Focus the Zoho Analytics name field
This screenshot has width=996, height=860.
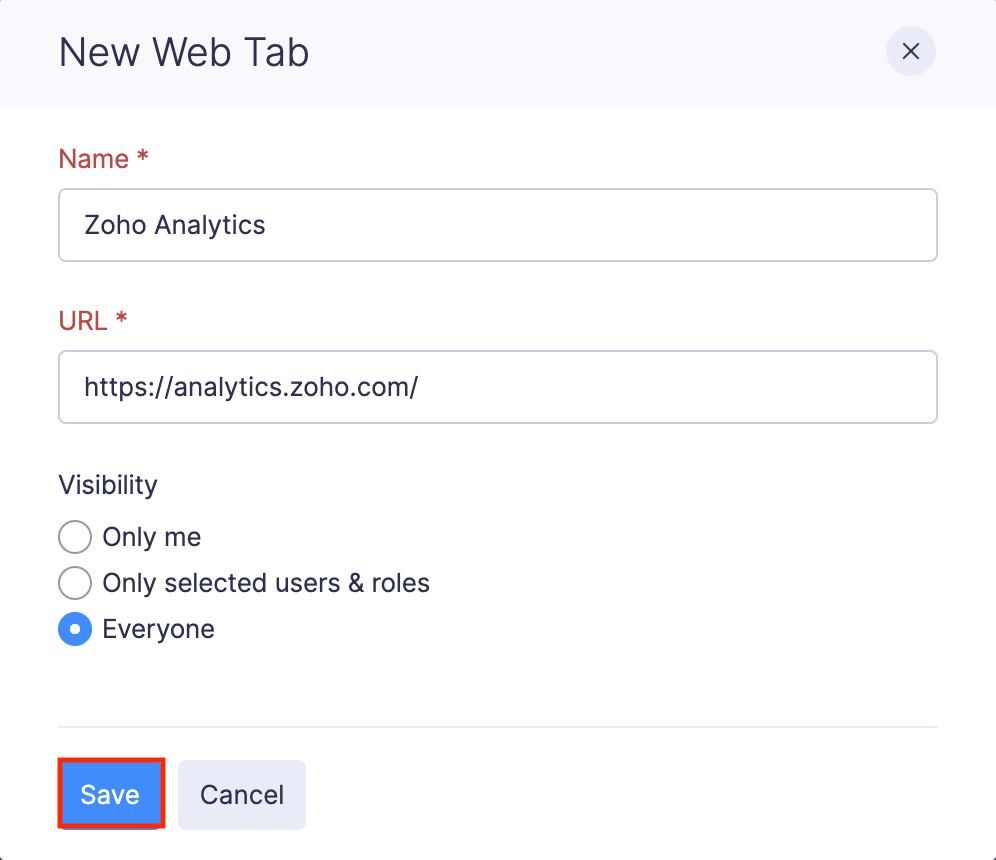click(x=498, y=225)
